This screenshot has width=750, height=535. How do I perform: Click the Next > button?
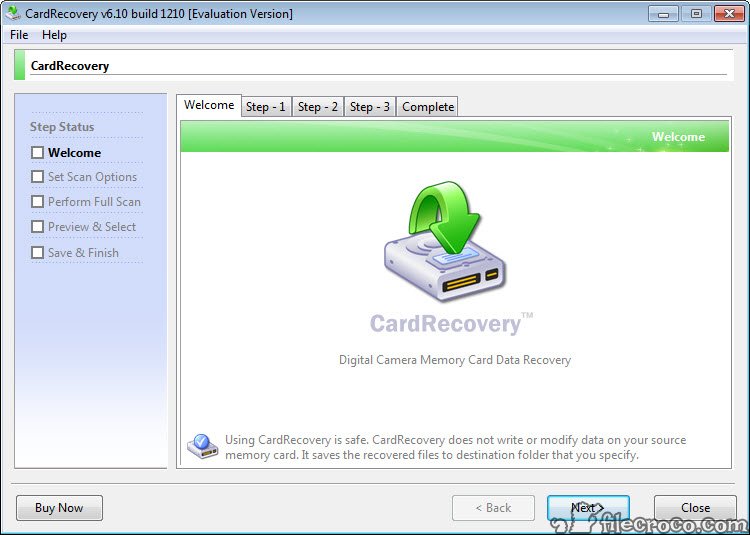click(x=588, y=508)
